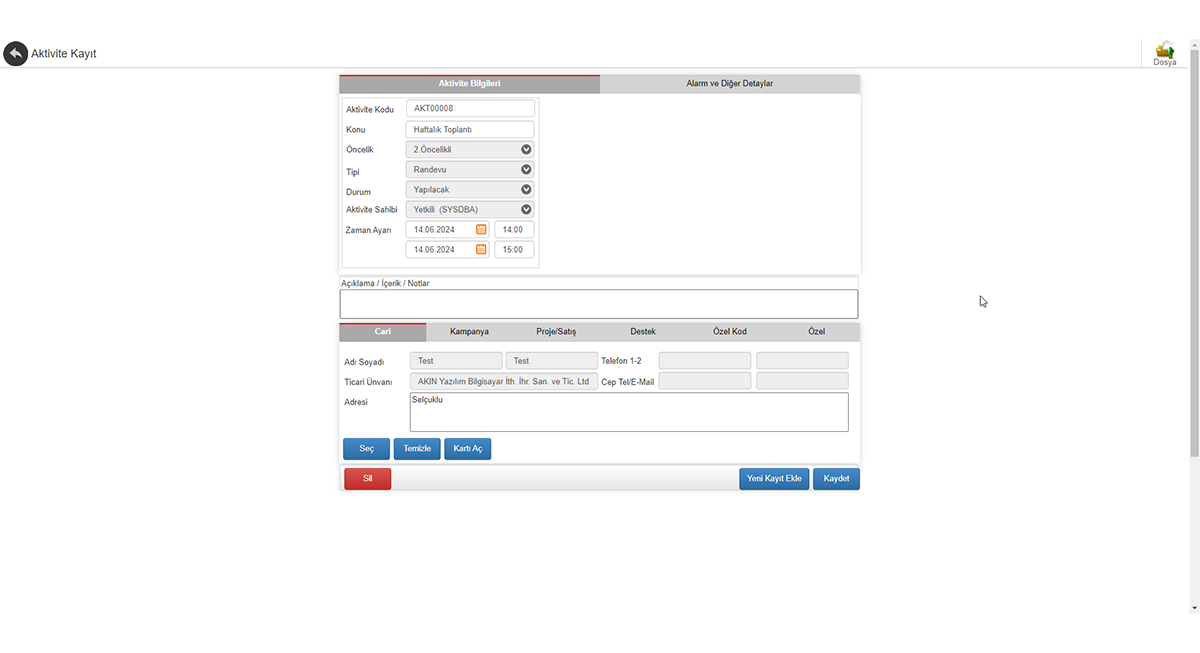Open calendar picker for the start date
The width and height of the screenshot is (1200, 653).
pyautogui.click(x=481, y=229)
